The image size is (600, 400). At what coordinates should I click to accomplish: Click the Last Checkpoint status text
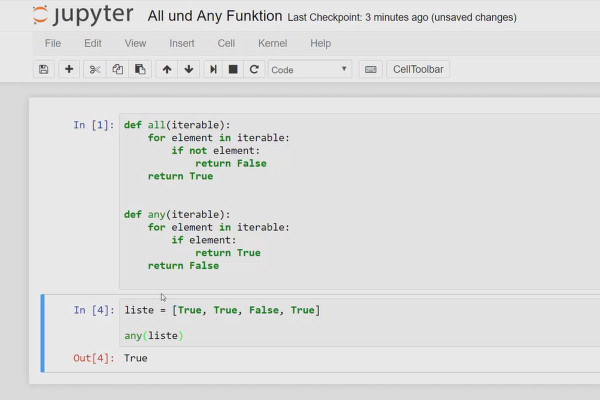click(x=402, y=17)
